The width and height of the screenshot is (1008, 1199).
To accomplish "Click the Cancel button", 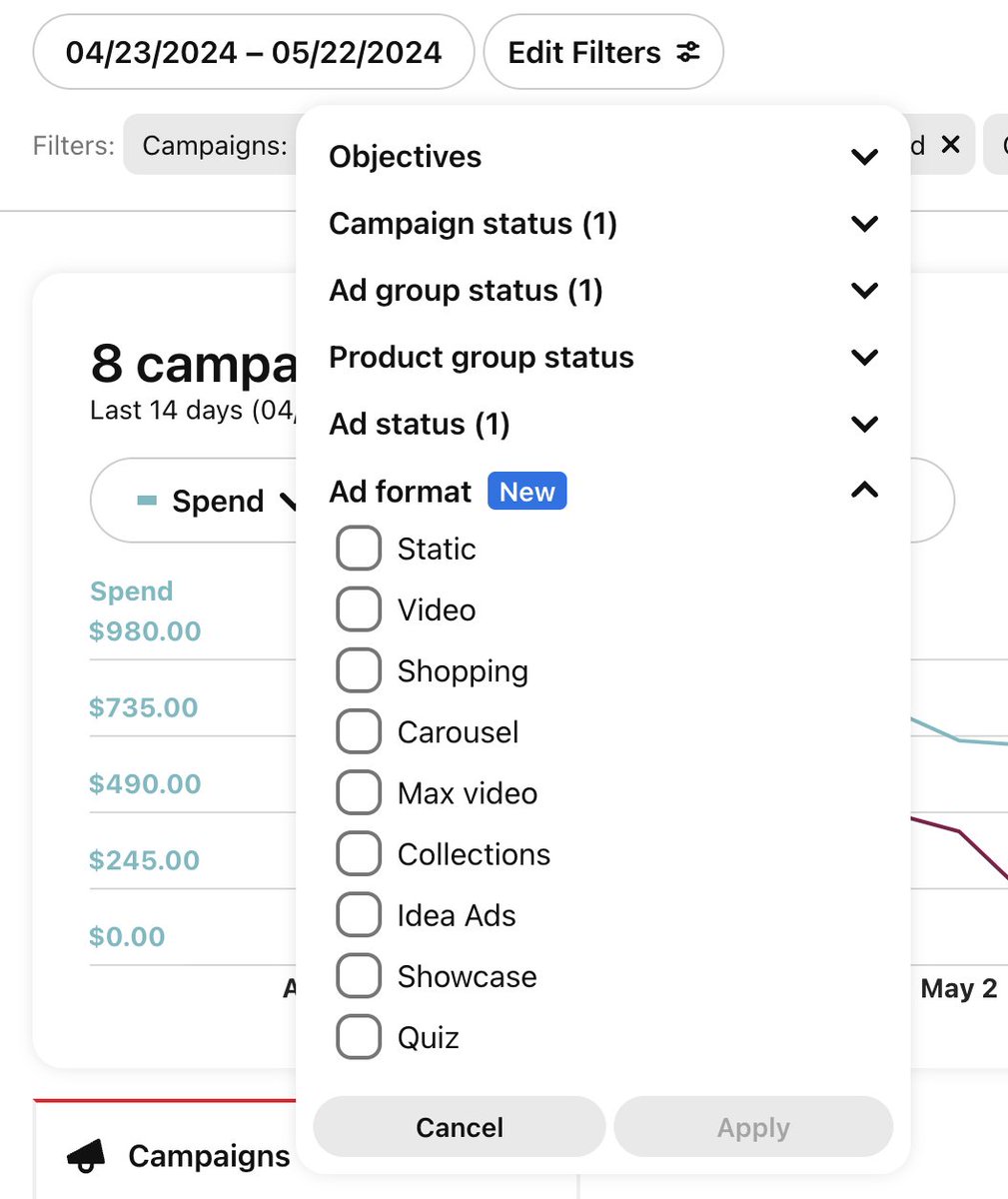I will coord(460,1127).
